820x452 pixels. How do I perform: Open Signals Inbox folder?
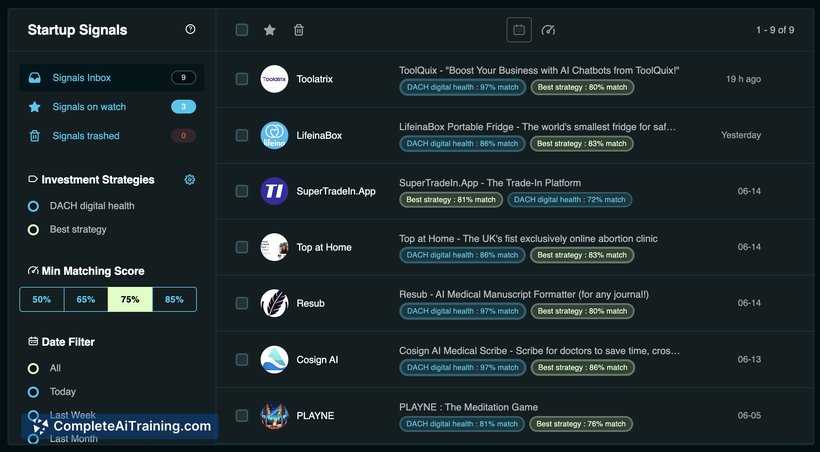[x=111, y=78]
